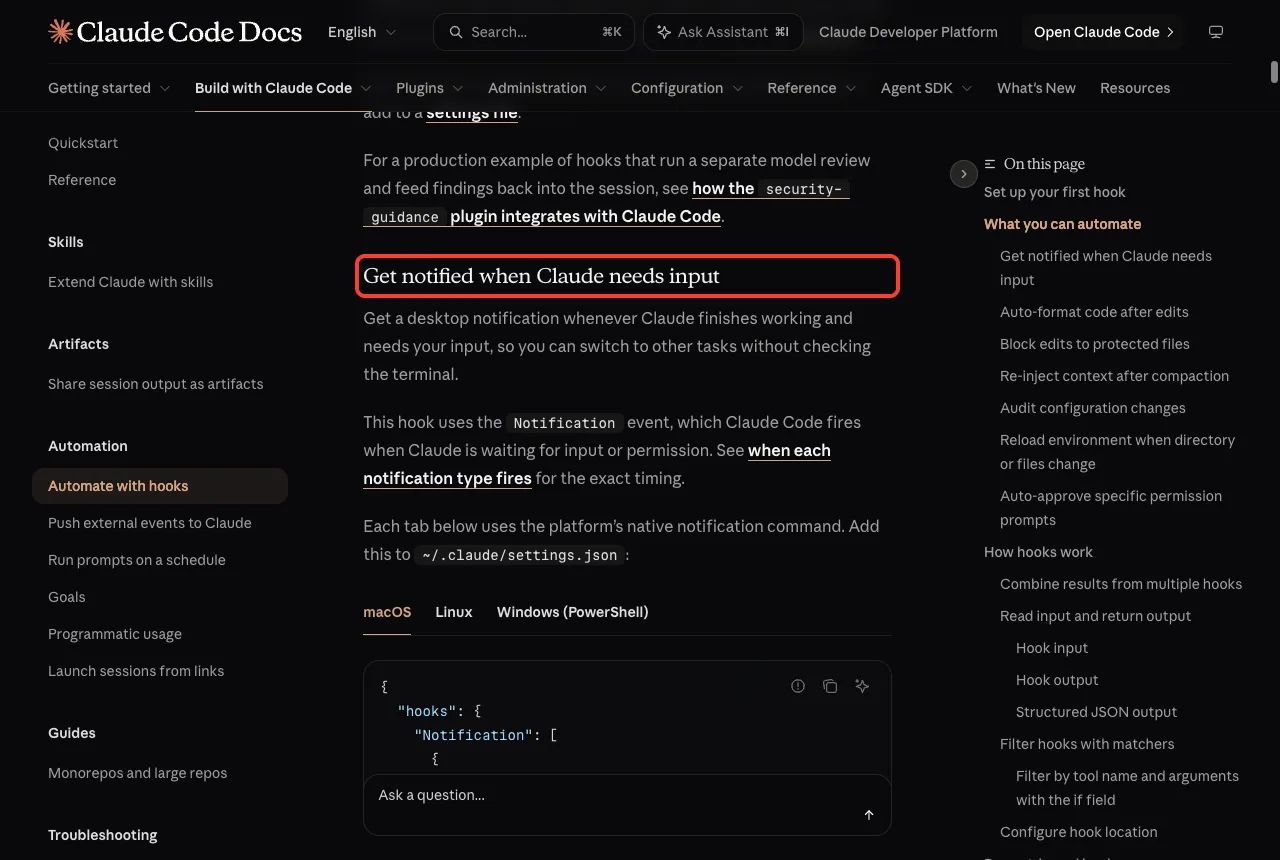Open the Goals sidebar page

tap(67, 597)
